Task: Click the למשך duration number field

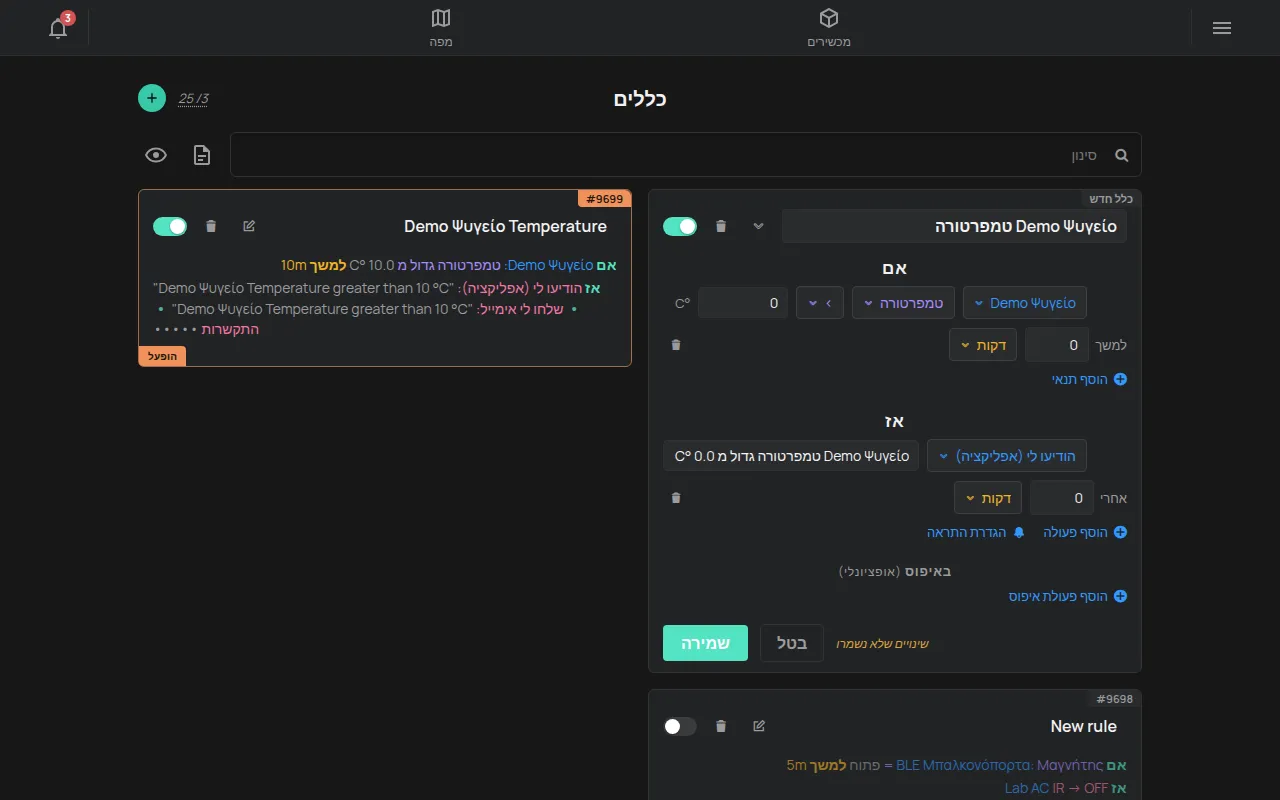Action: point(1057,345)
